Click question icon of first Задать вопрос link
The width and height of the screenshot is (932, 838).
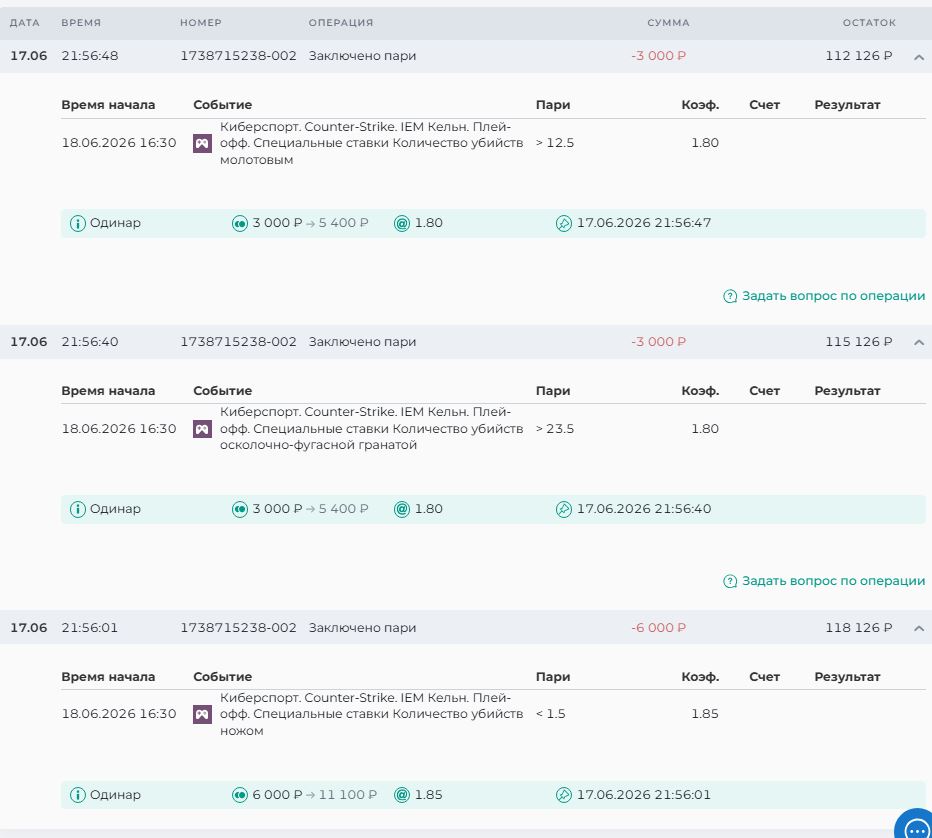(730, 296)
